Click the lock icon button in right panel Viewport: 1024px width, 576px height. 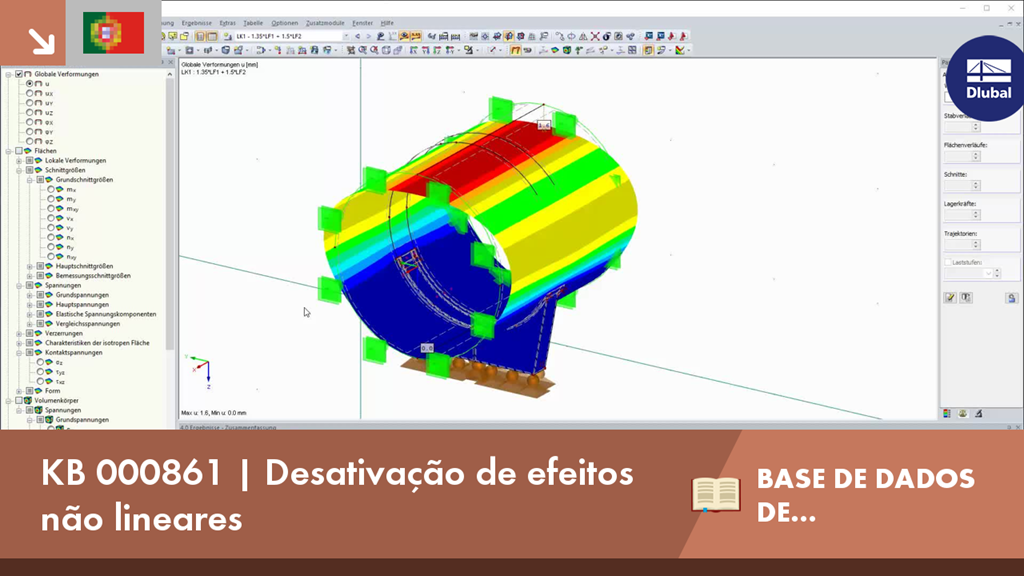click(x=1011, y=298)
